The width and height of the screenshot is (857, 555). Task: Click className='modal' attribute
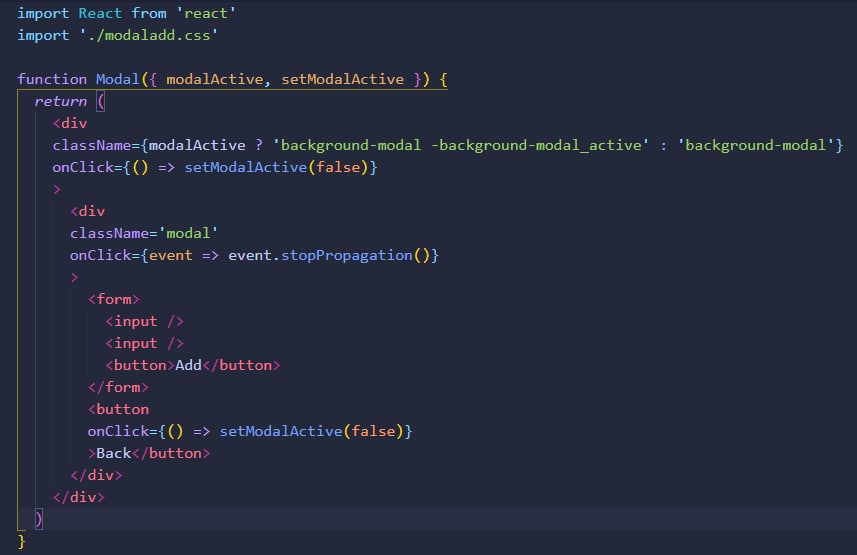point(144,233)
